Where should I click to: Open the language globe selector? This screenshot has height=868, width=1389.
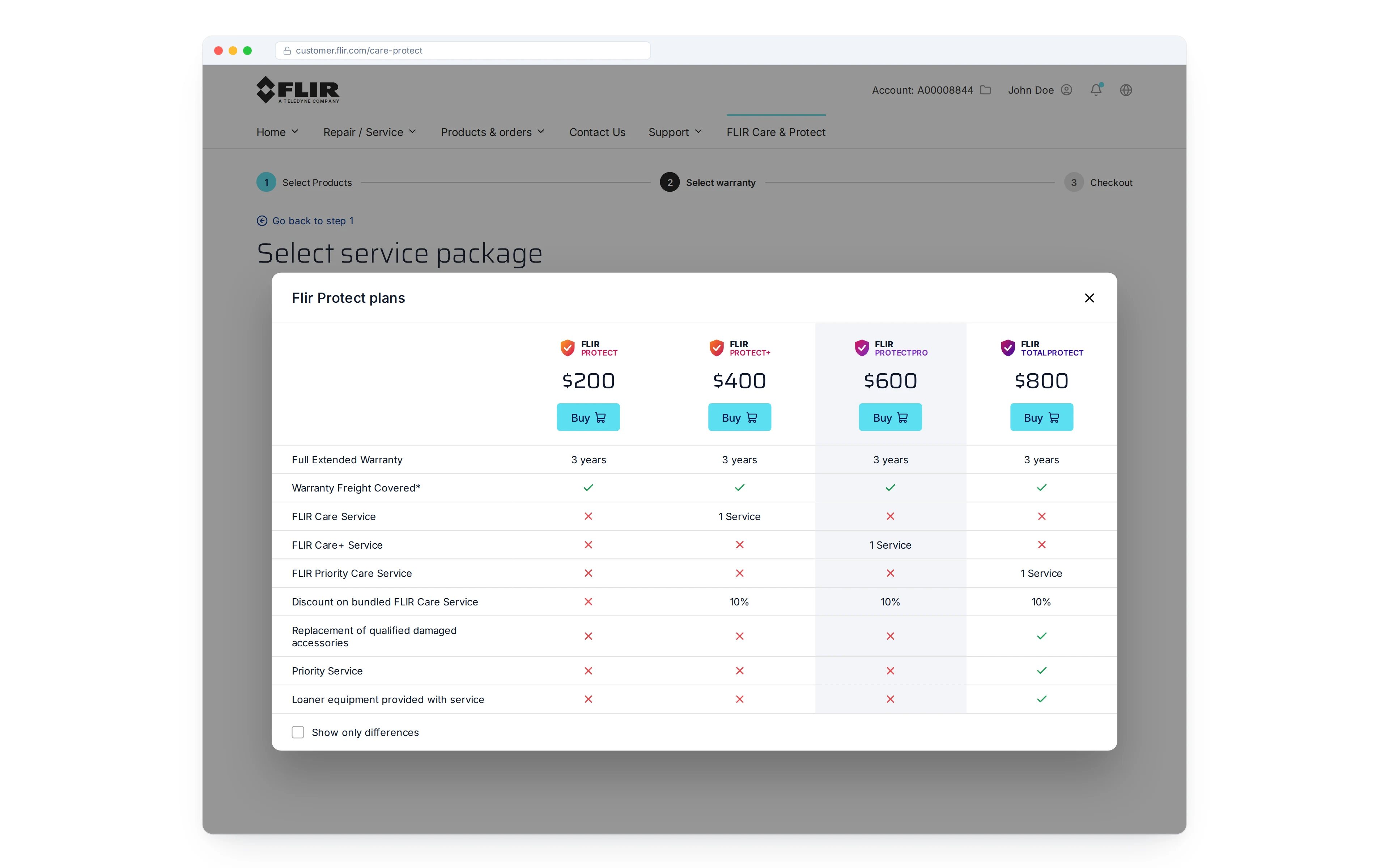point(1126,90)
